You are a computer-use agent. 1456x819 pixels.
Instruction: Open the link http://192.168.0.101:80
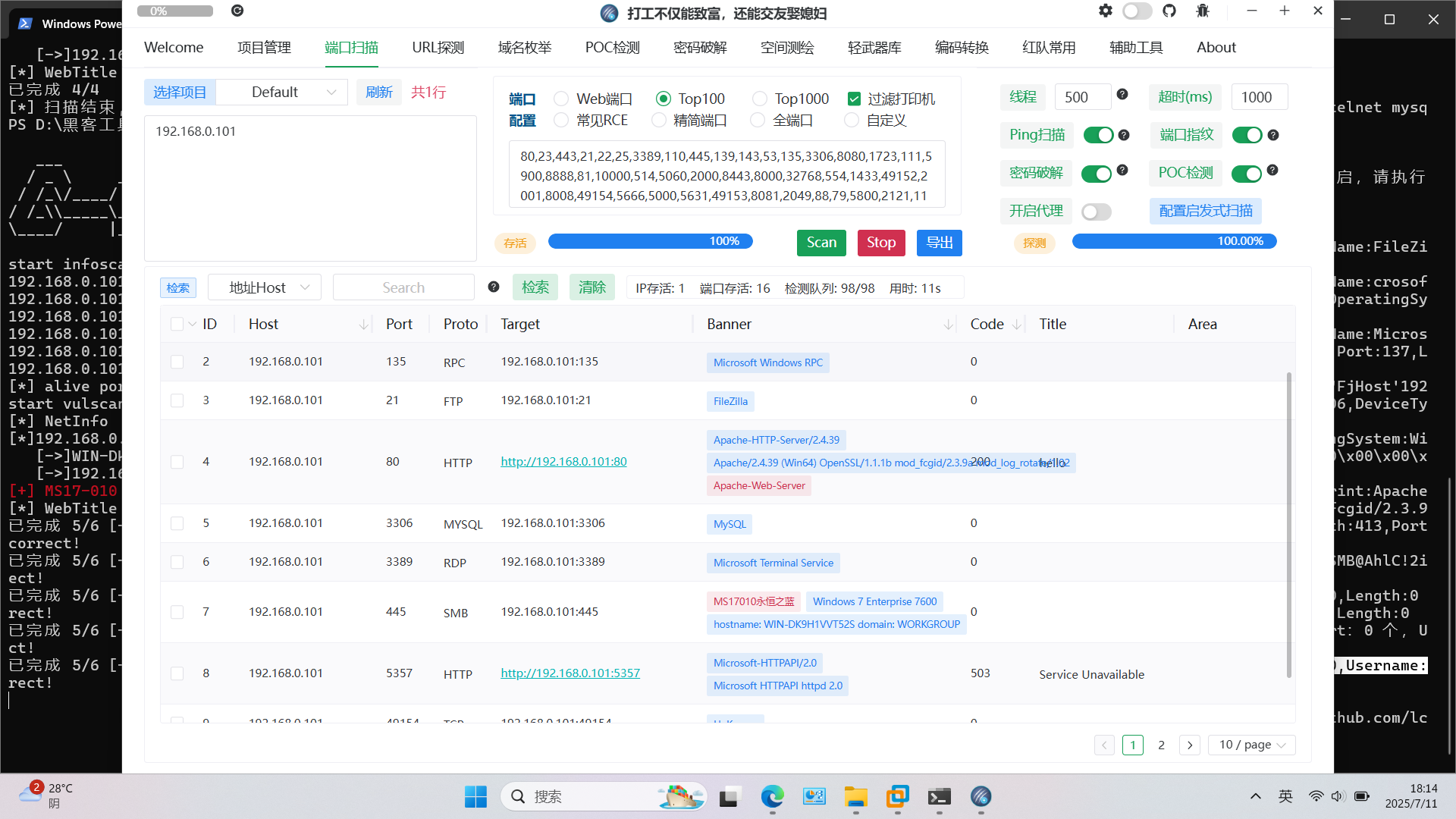(x=563, y=461)
